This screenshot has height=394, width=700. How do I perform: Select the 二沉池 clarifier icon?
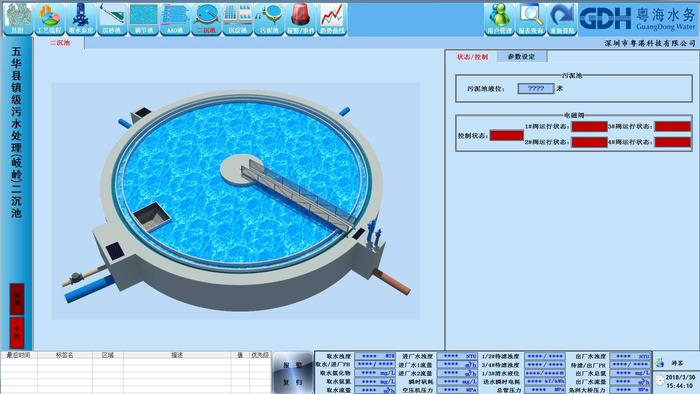[x=206, y=19]
